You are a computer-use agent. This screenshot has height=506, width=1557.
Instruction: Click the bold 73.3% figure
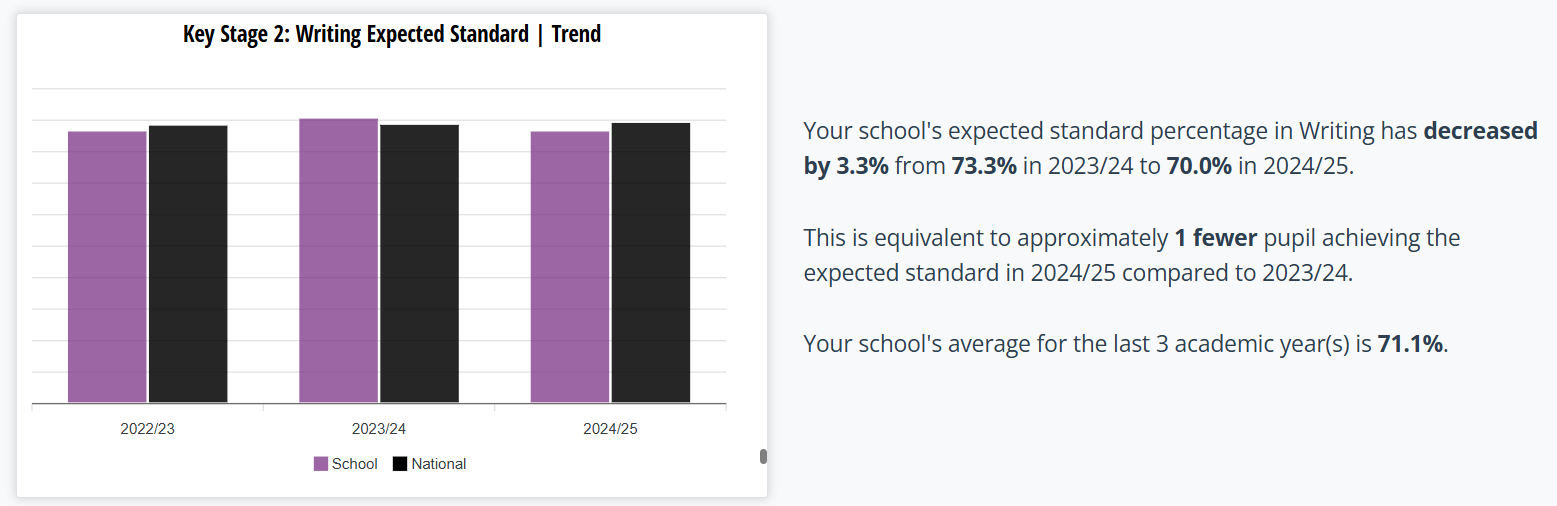pyautogui.click(x=984, y=166)
